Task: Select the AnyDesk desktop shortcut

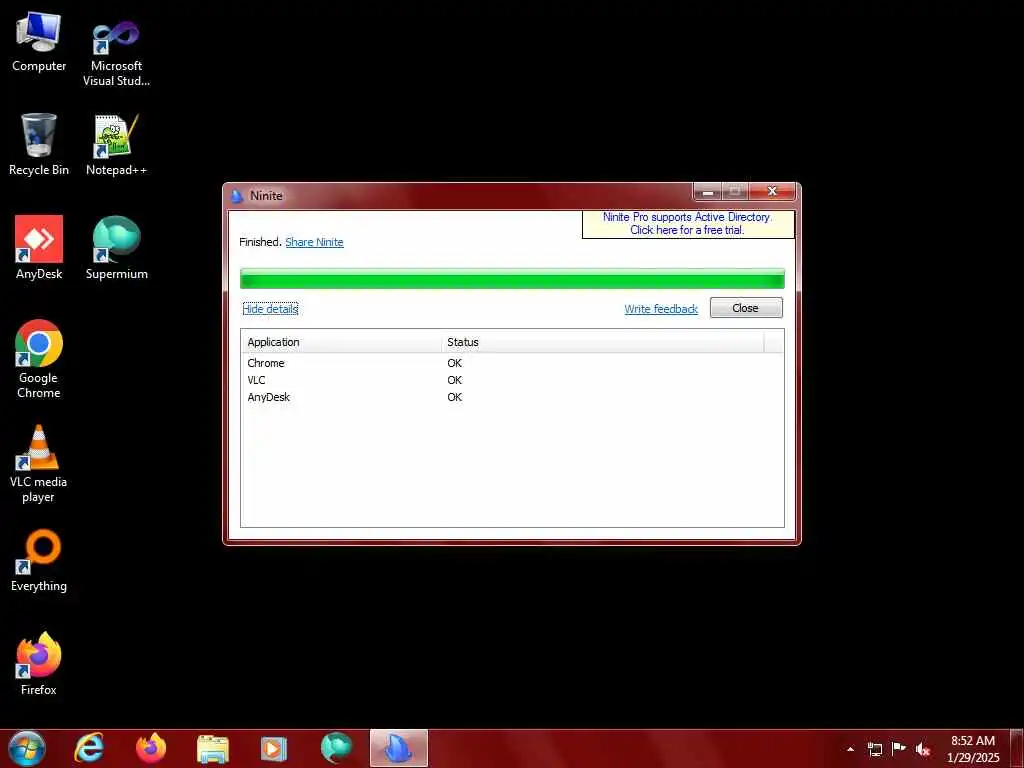Action: point(39,248)
